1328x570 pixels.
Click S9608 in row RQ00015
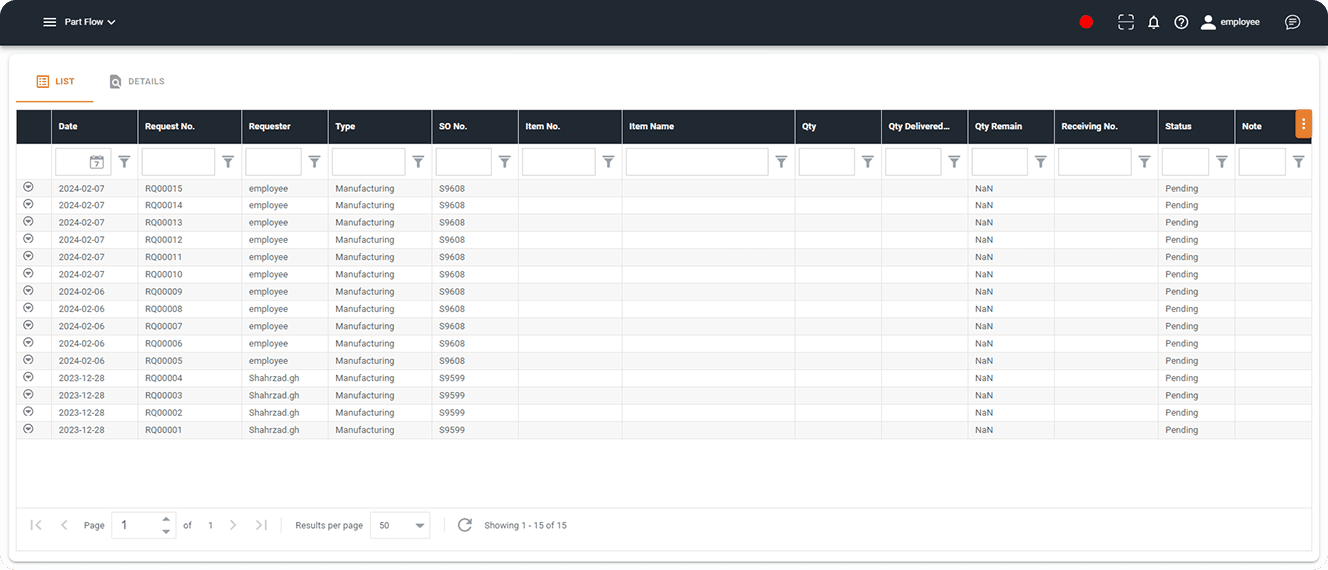click(x=452, y=188)
